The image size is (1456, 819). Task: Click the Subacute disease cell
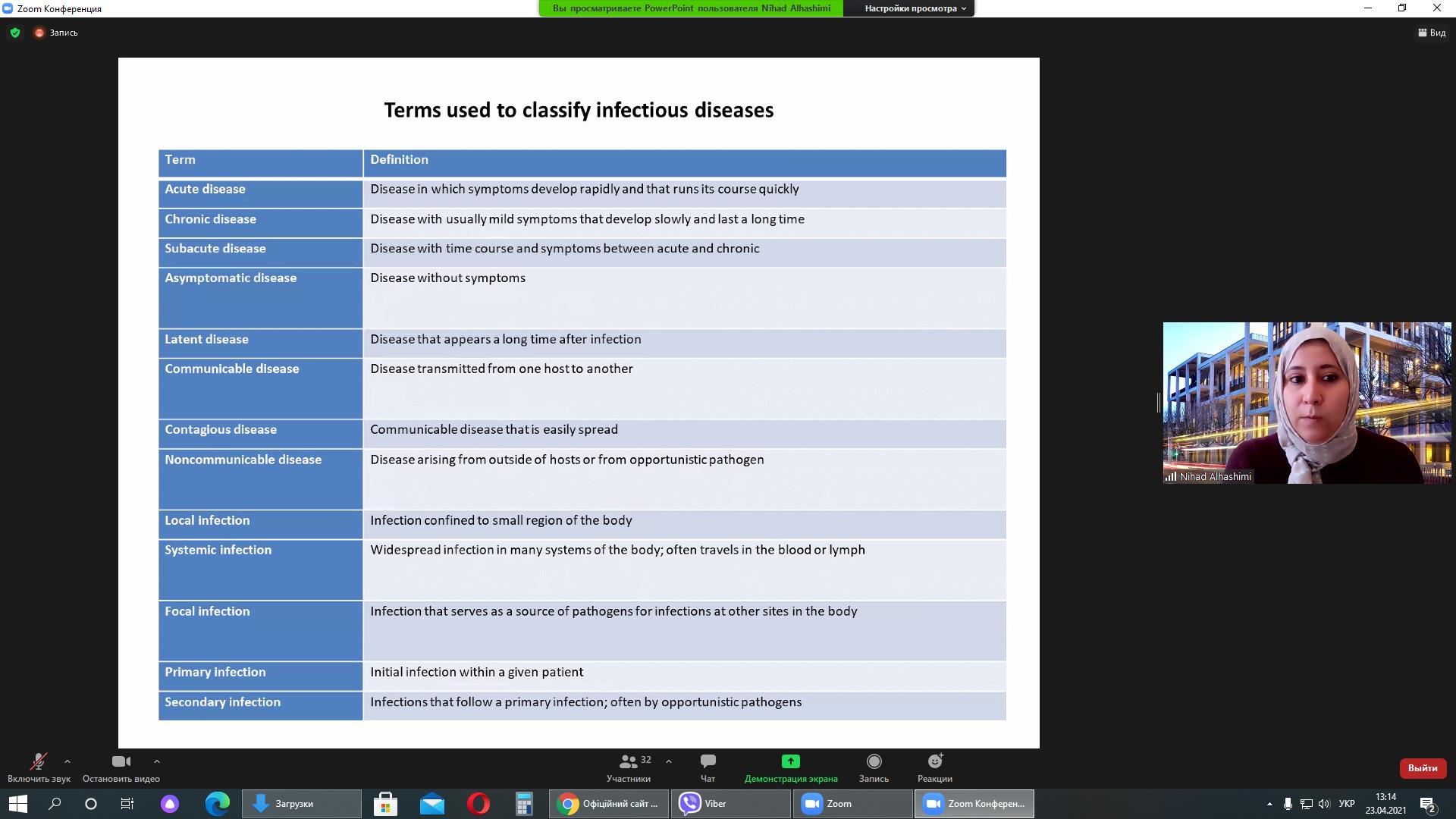(261, 253)
